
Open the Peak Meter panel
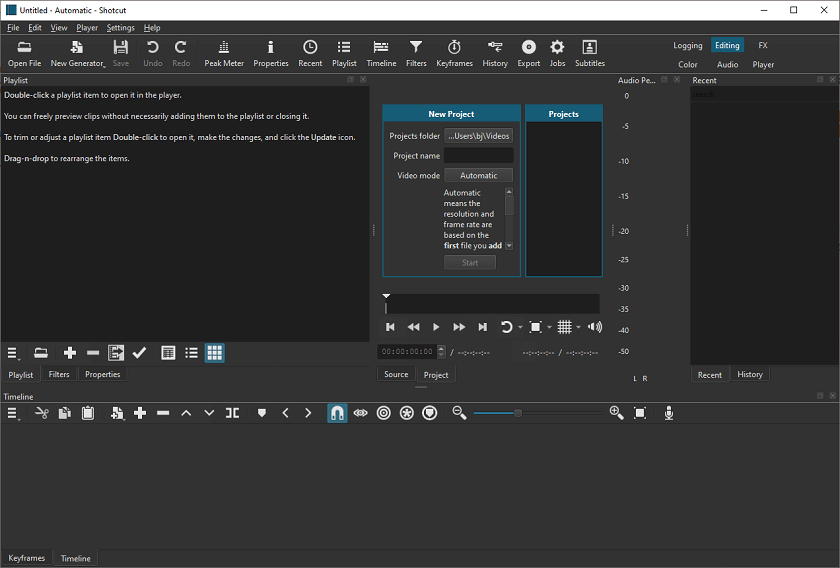224,54
